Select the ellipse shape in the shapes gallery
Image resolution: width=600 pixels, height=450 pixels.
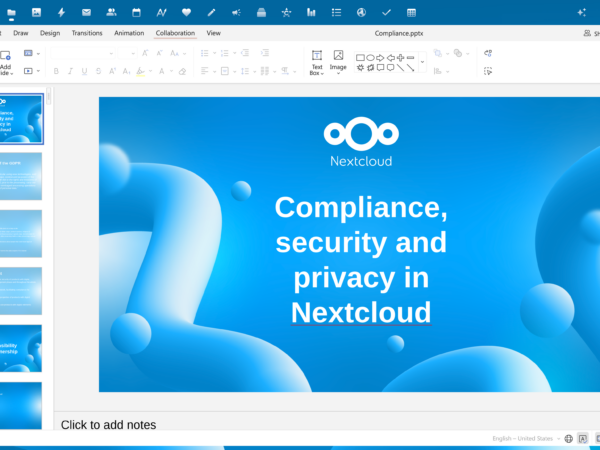(x=370, y=58)
